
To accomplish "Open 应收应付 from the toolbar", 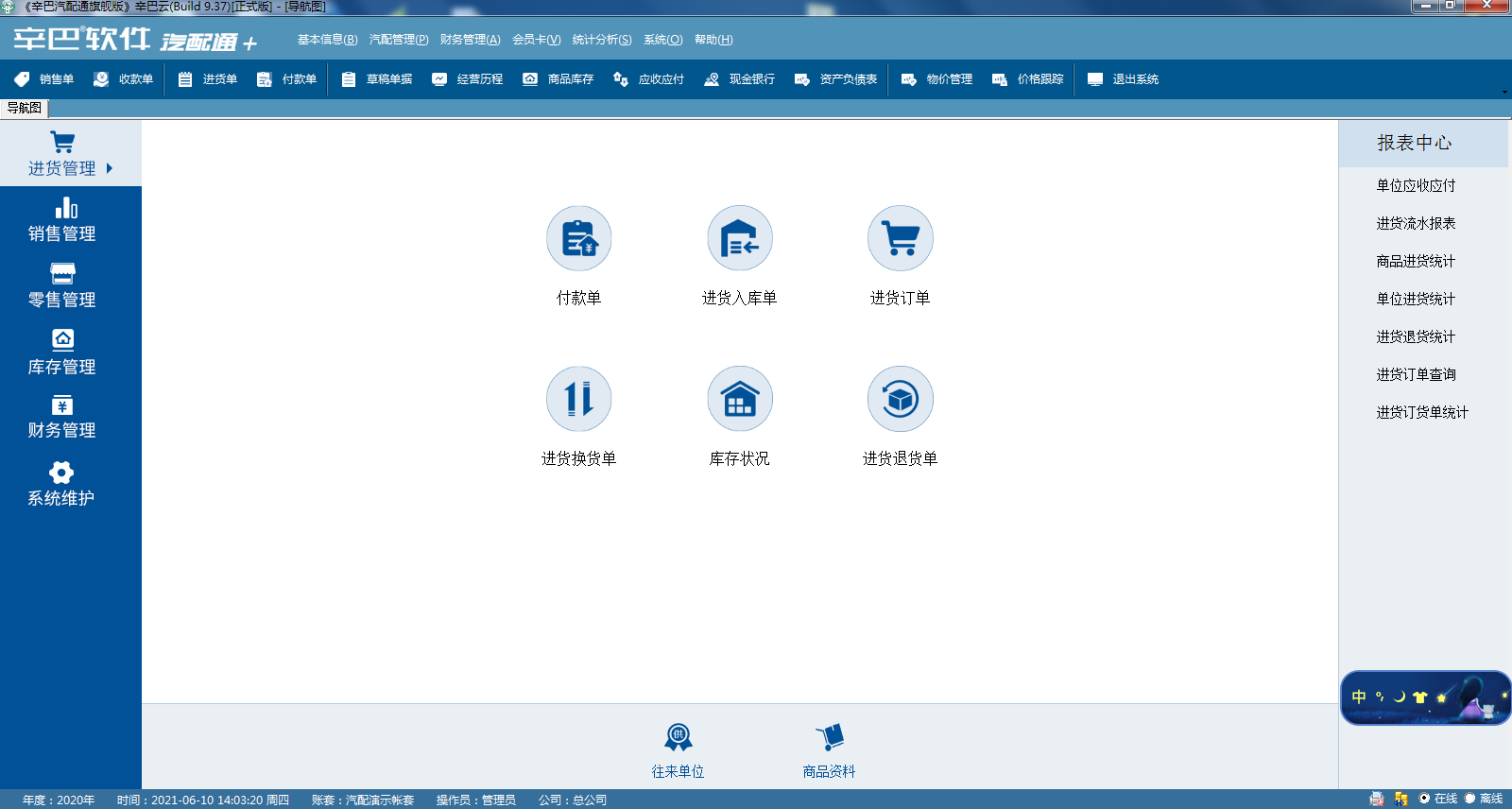I will click(649, 79).
